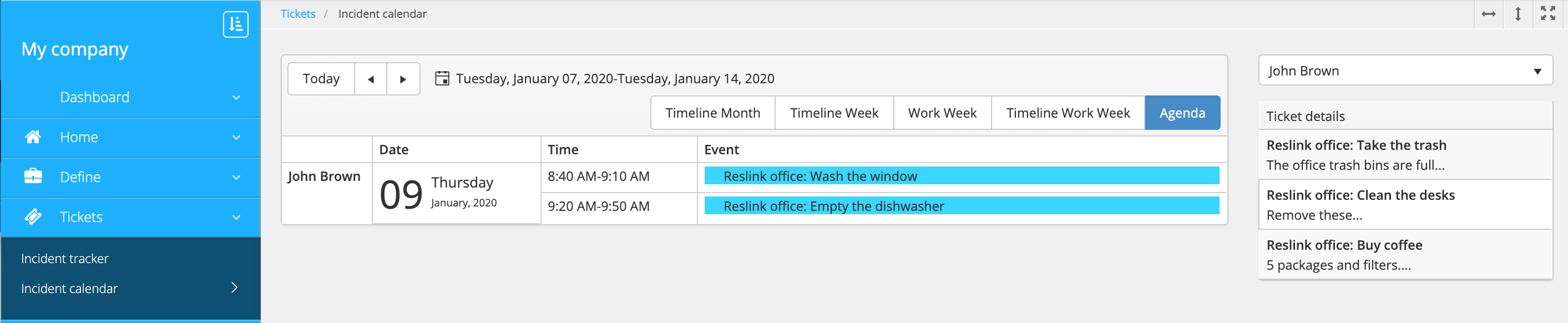The height and width of the screenshot is (323, 1568).
Task: Click the horizontal expand arrow icon
Action: tap(1489, 14)
